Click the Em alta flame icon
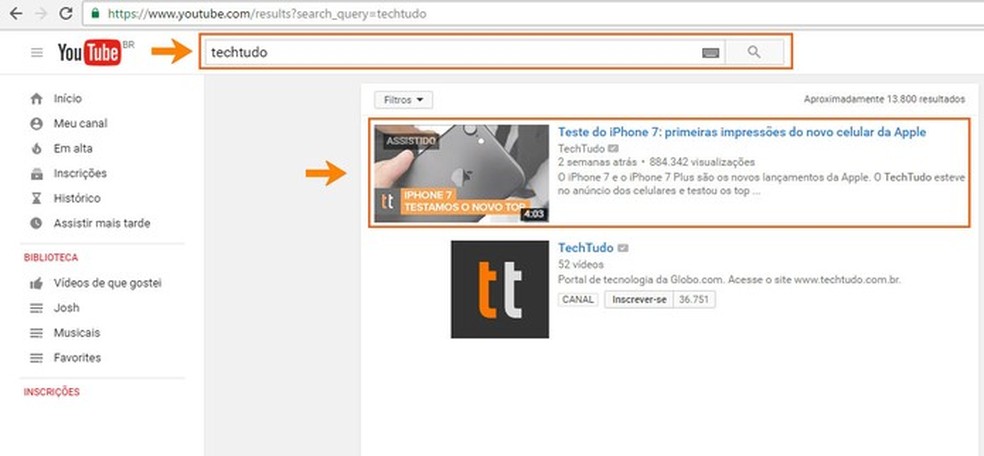The image size is (984, 456). 36,149
